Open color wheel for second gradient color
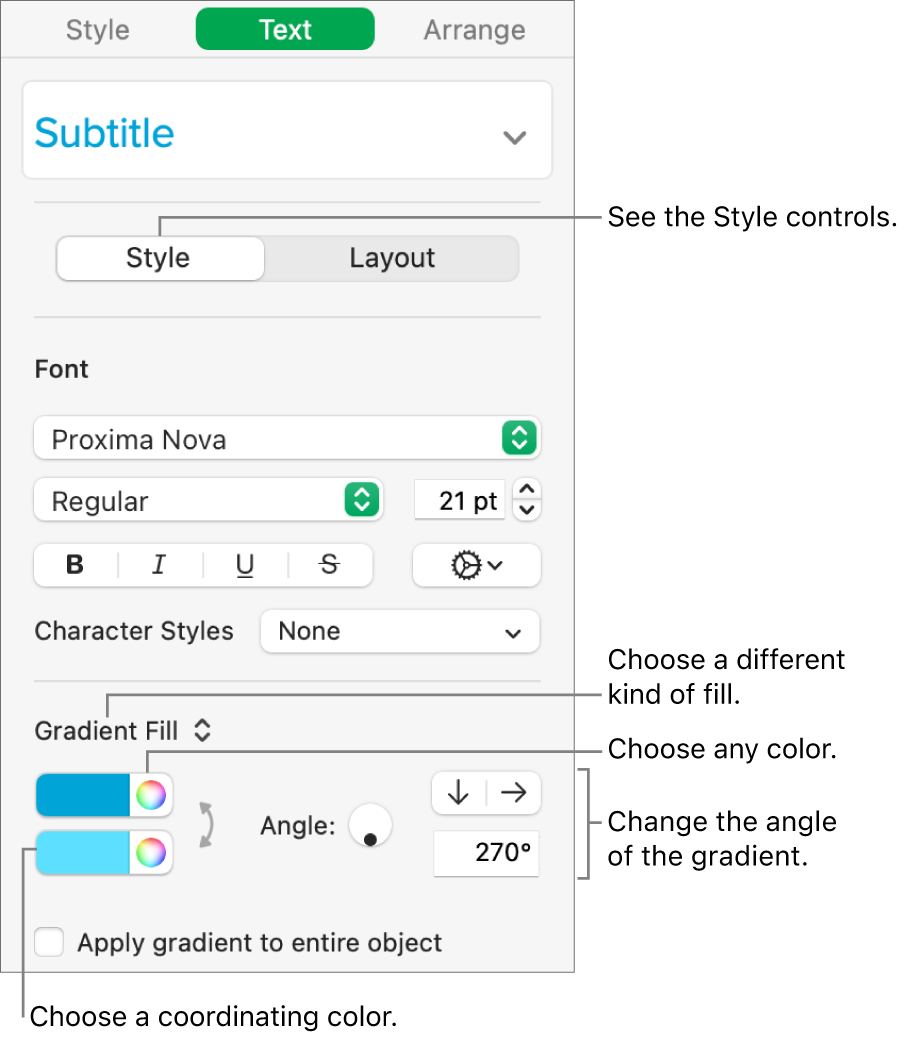The image size is (910, 1044). point(151,853)
